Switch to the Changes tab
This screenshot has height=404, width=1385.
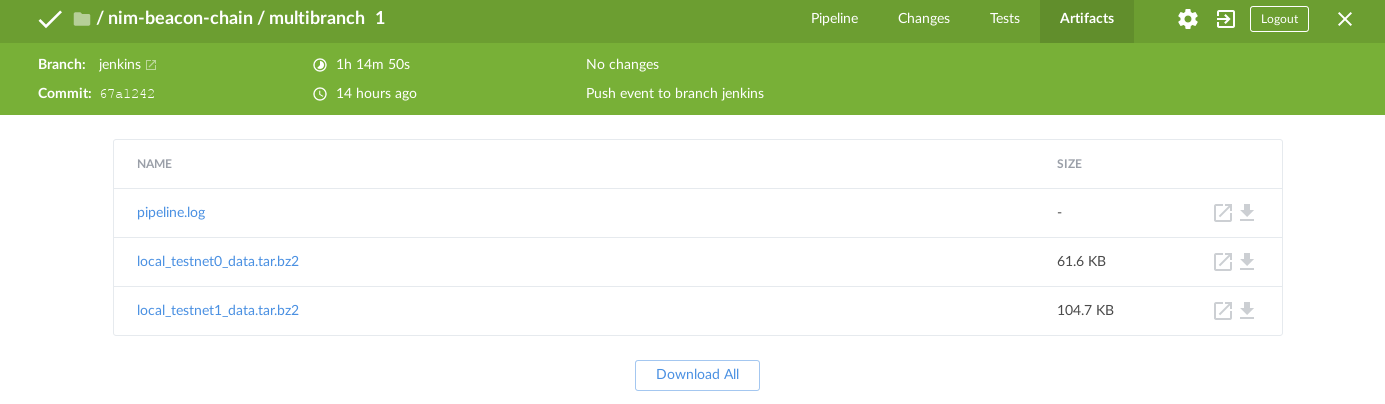coord(924,19)
